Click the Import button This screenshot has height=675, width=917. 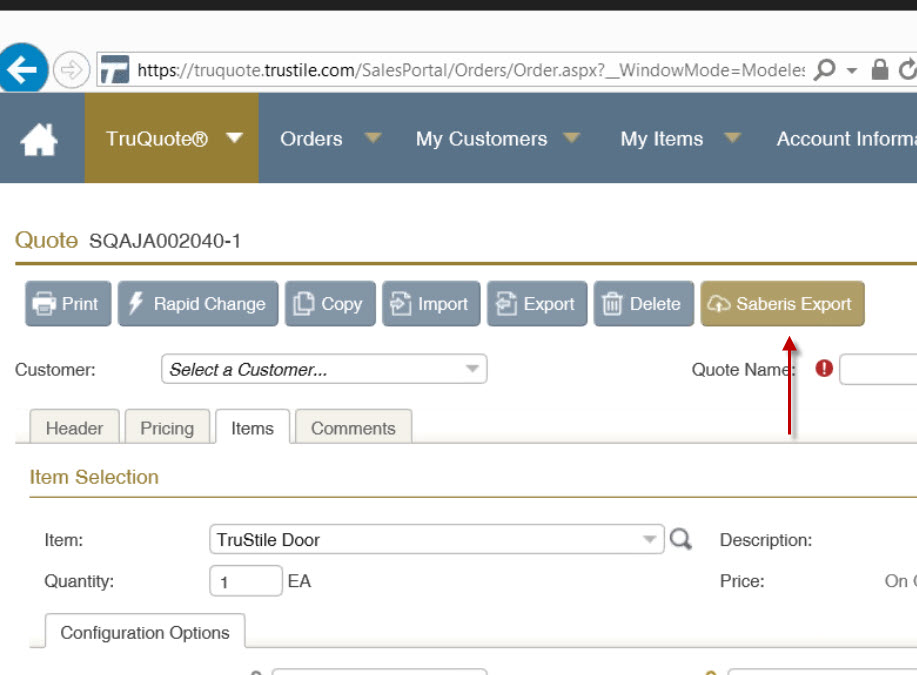[431, 304]
